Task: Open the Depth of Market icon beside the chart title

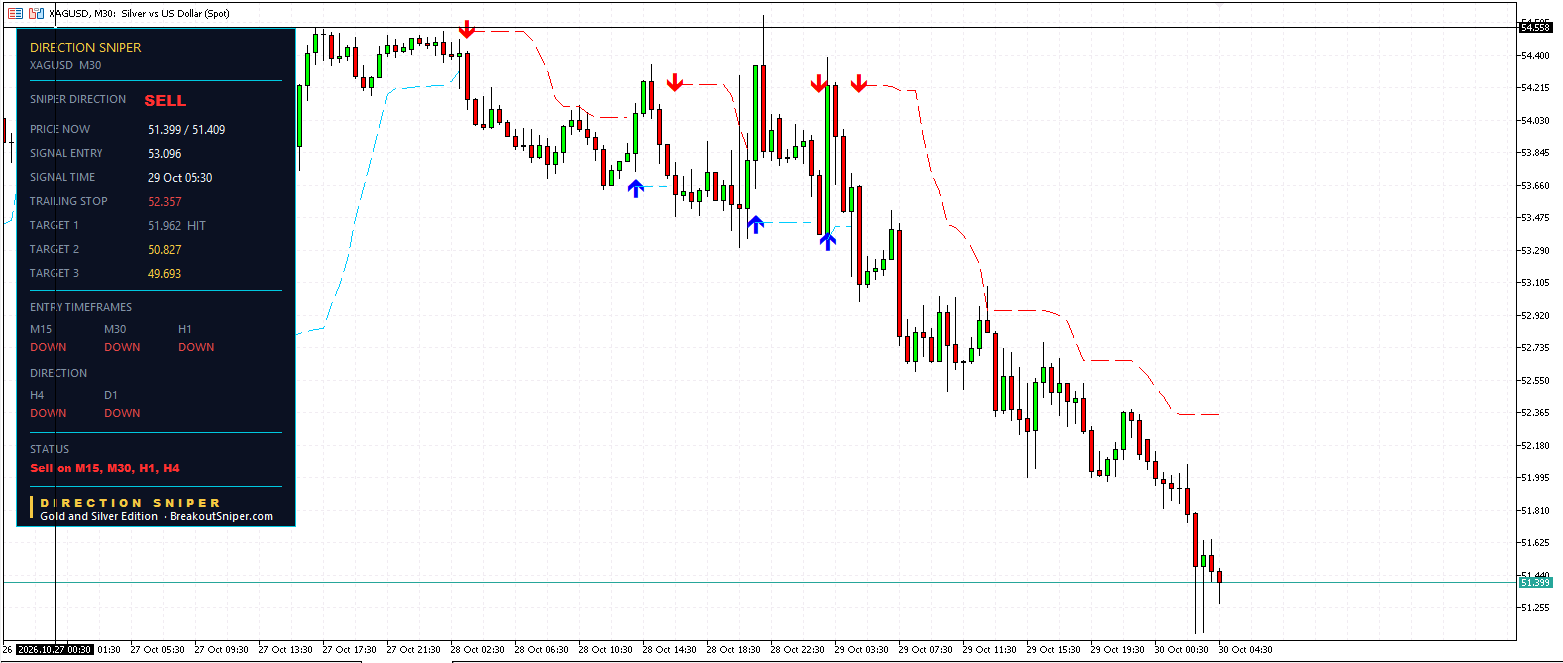Action: 15,14
